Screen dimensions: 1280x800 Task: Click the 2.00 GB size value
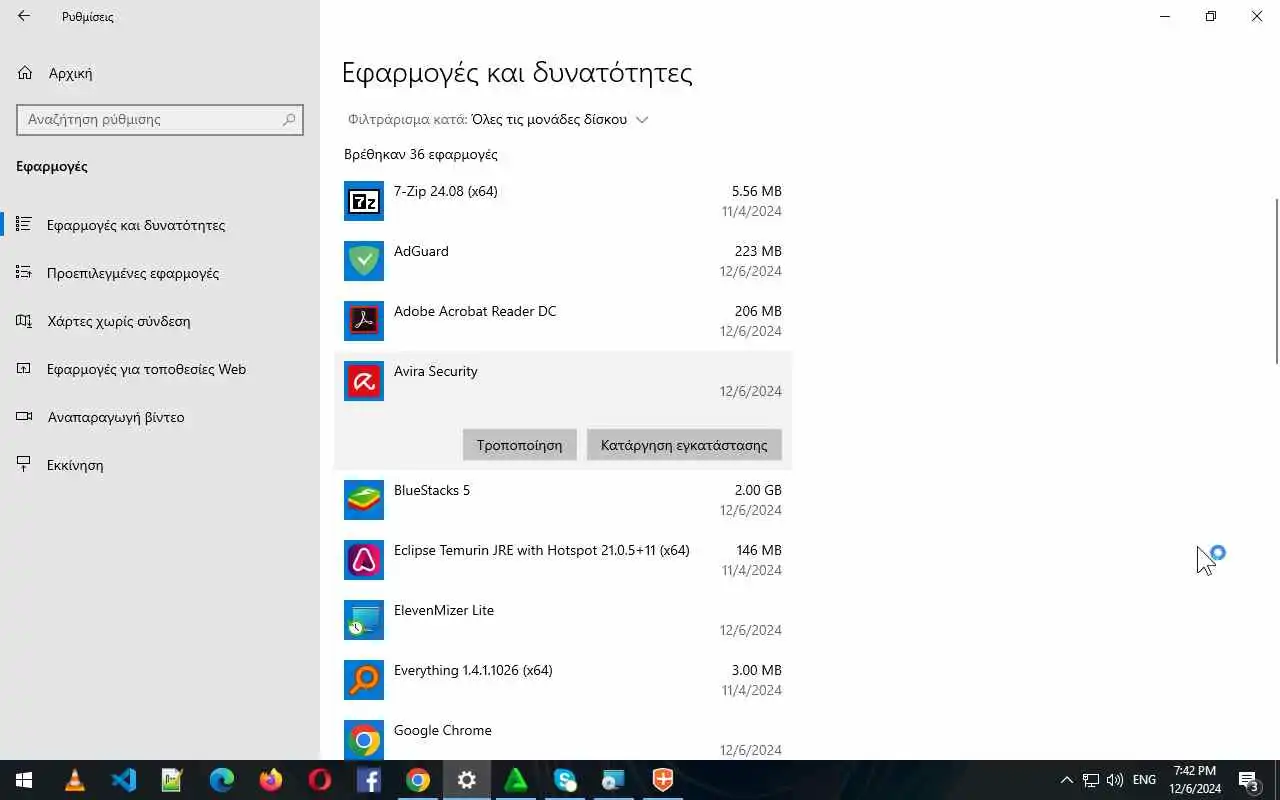758,490
